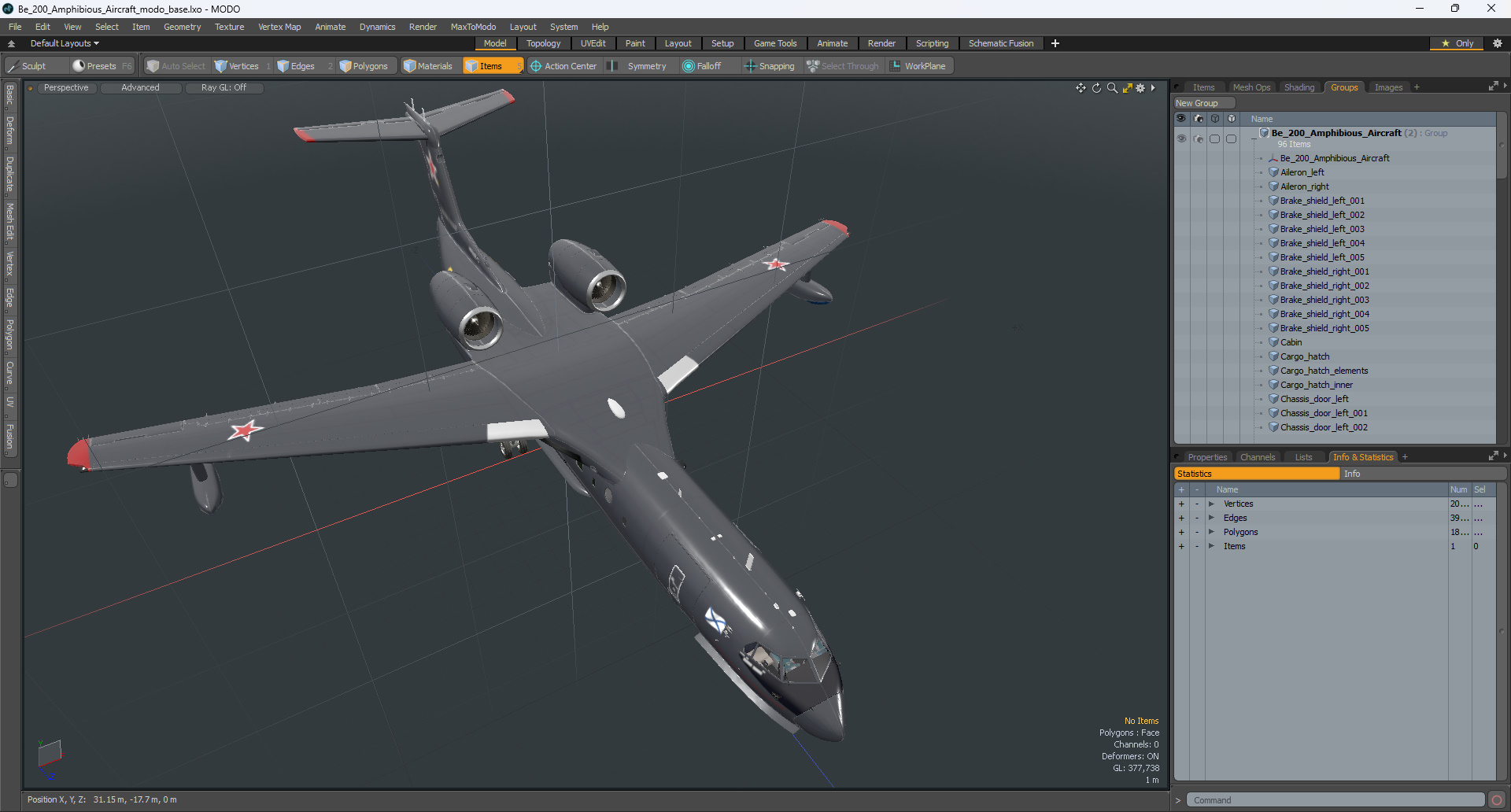
Task: Switch to Materials selection mode
Action: click(x=428, y=66)
